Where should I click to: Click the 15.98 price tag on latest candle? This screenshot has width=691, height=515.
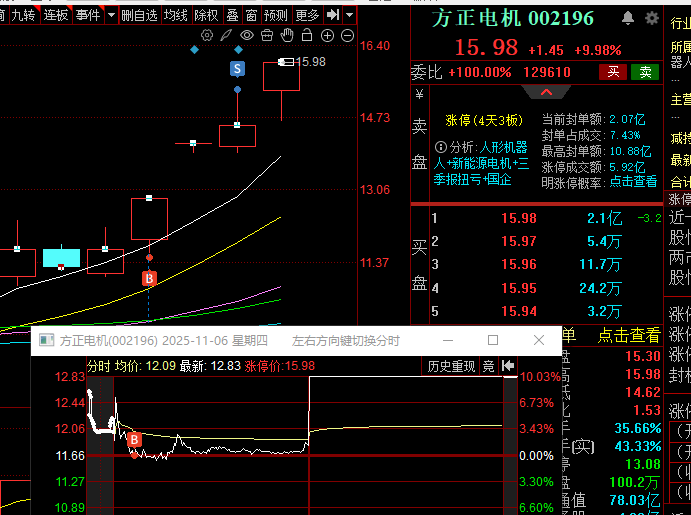click(310, 62)
